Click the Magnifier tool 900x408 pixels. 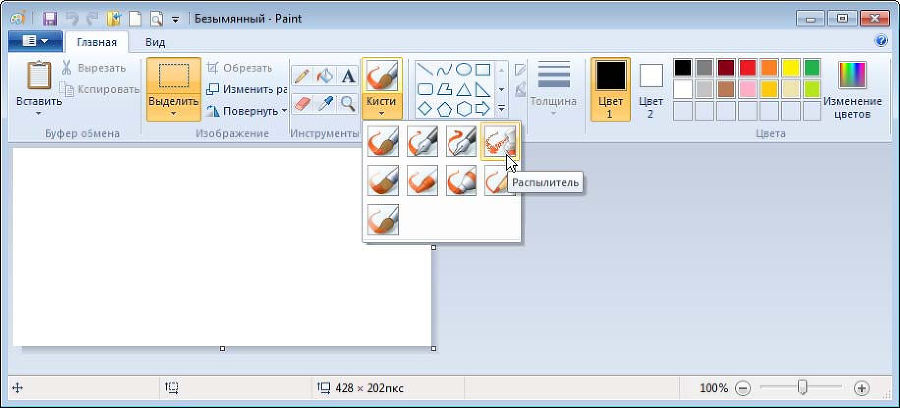(x=348, y=103)
